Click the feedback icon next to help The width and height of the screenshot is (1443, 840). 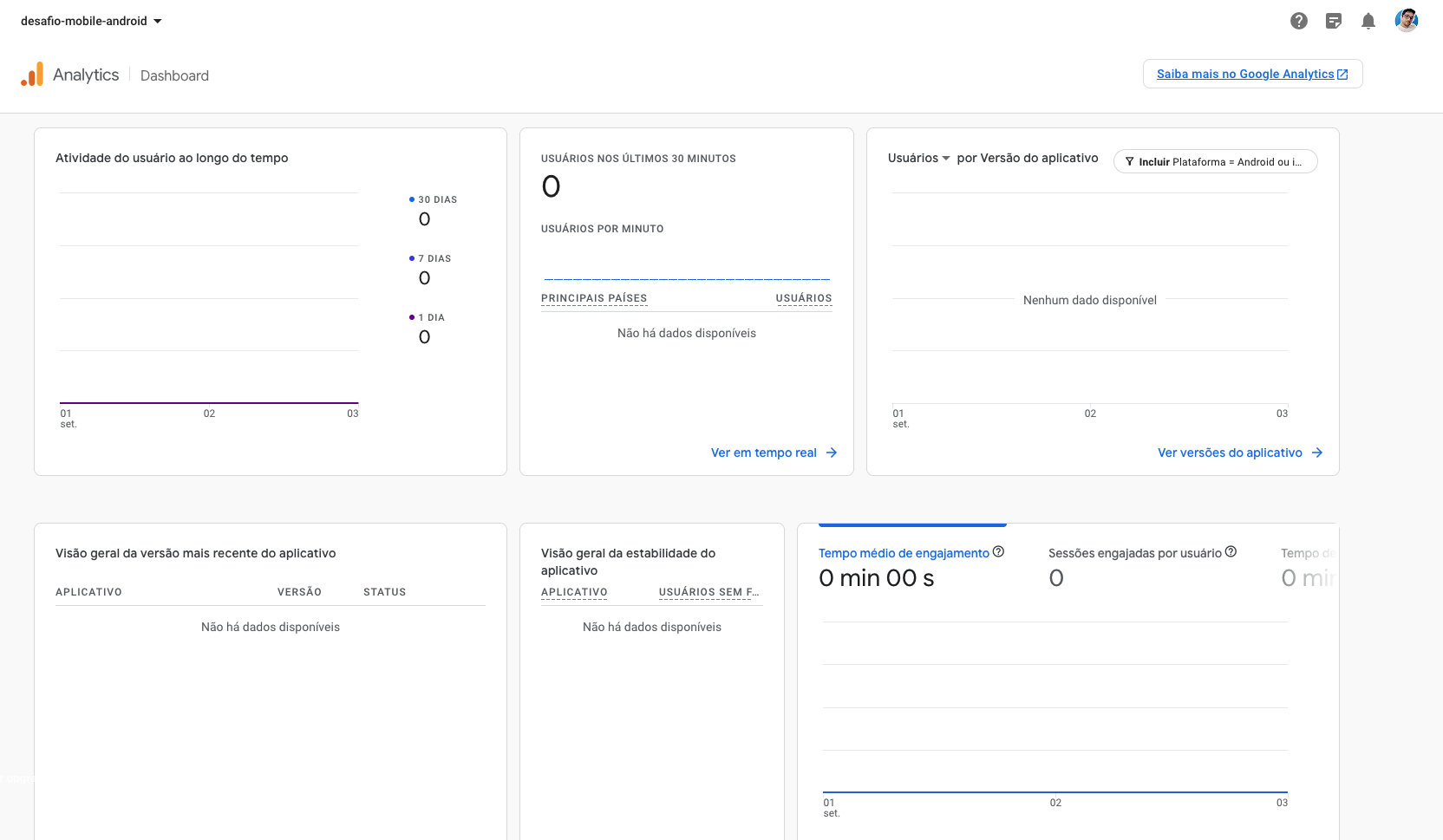tap(1334, 21)
